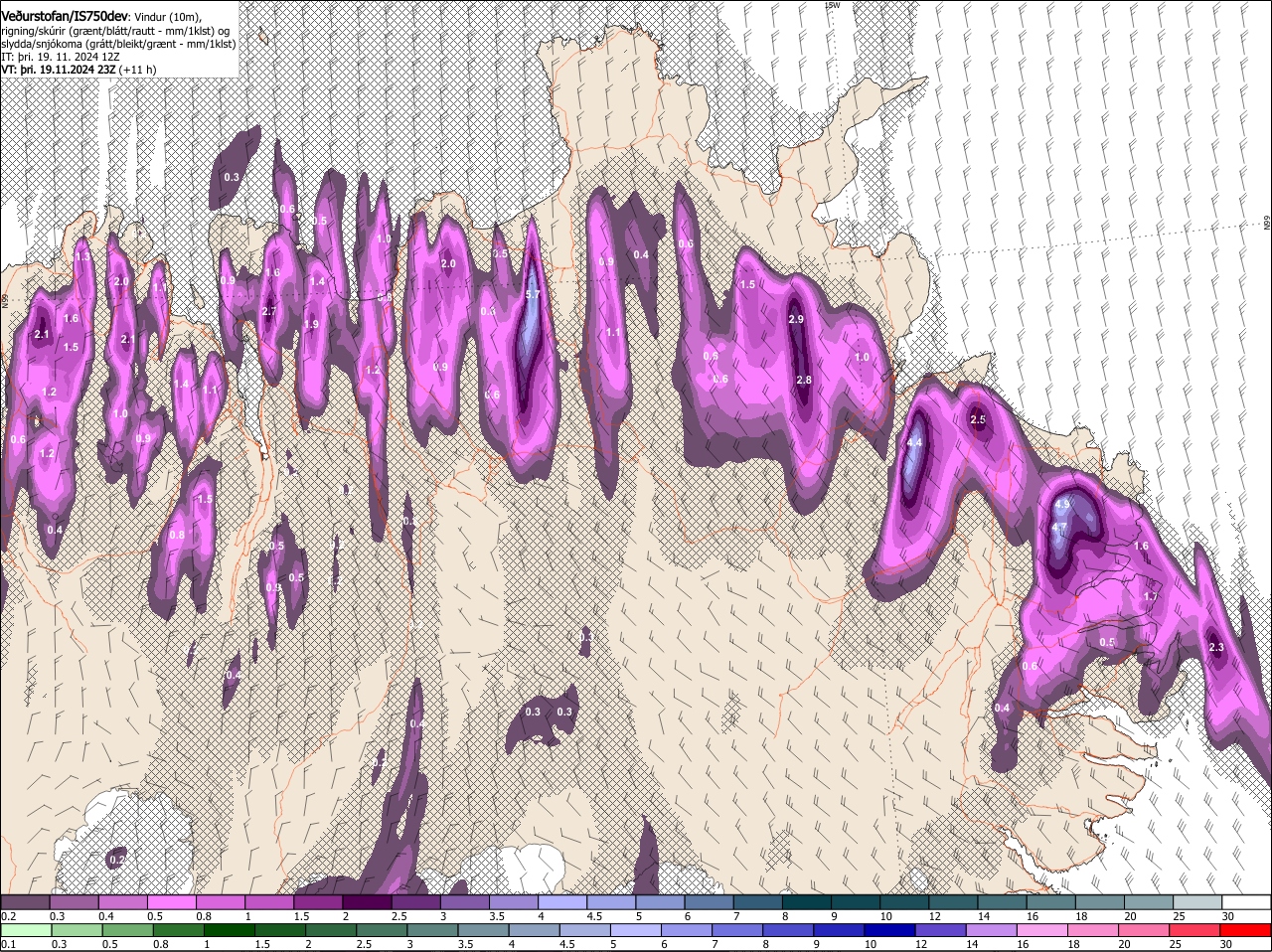Select the 4.7 value label on the map
Viewport: 1272px width, 952px height.
(1058, 527)
